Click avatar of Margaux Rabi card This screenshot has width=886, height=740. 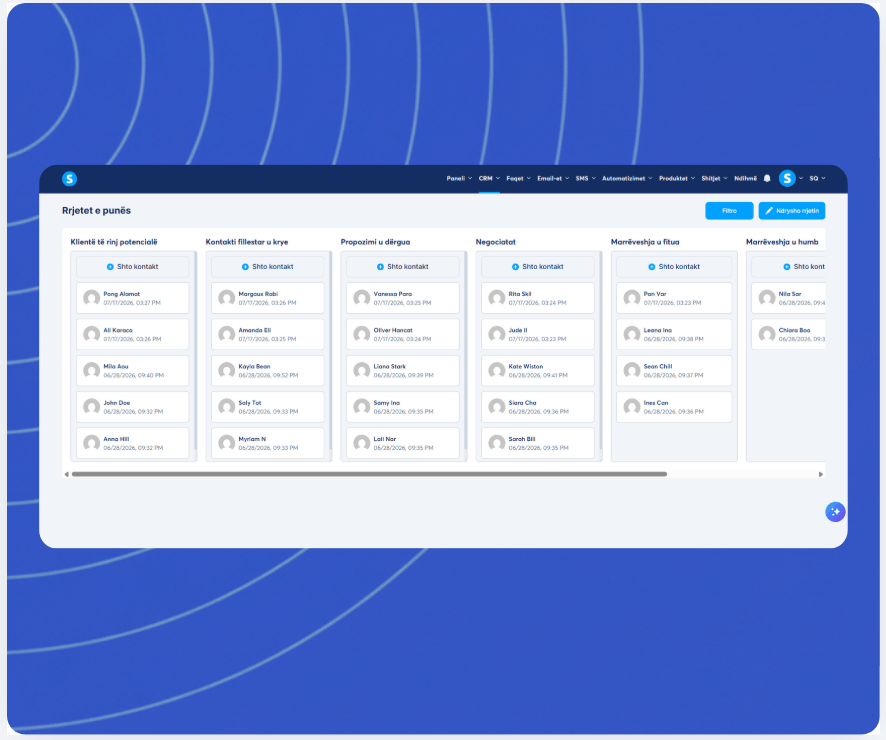tap(227, 298)
